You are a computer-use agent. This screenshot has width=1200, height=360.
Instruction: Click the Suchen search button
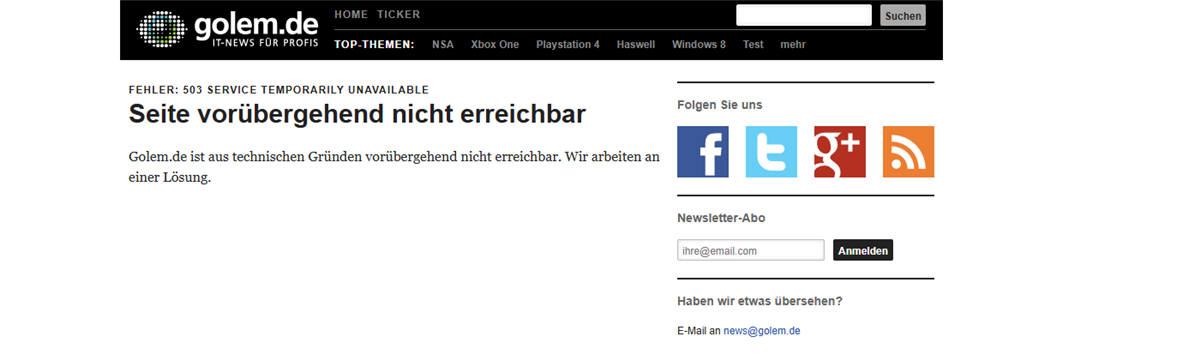[903, 15]
